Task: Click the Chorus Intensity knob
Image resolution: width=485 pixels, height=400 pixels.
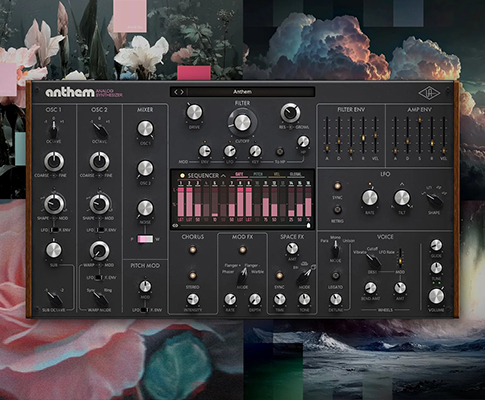Action: tap(192, 299)
